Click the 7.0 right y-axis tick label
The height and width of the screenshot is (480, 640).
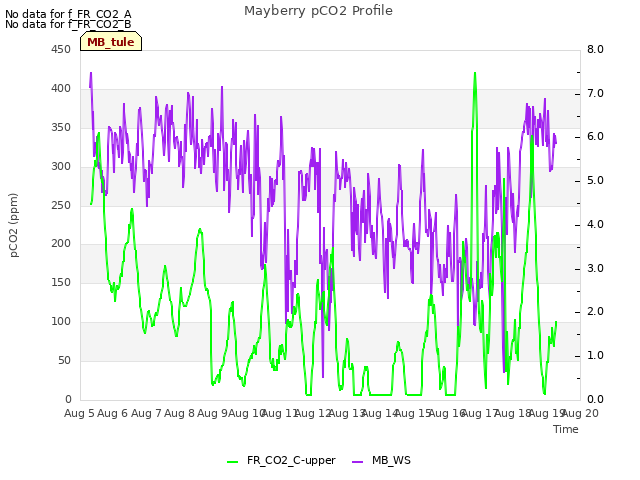tap(595, 93)
